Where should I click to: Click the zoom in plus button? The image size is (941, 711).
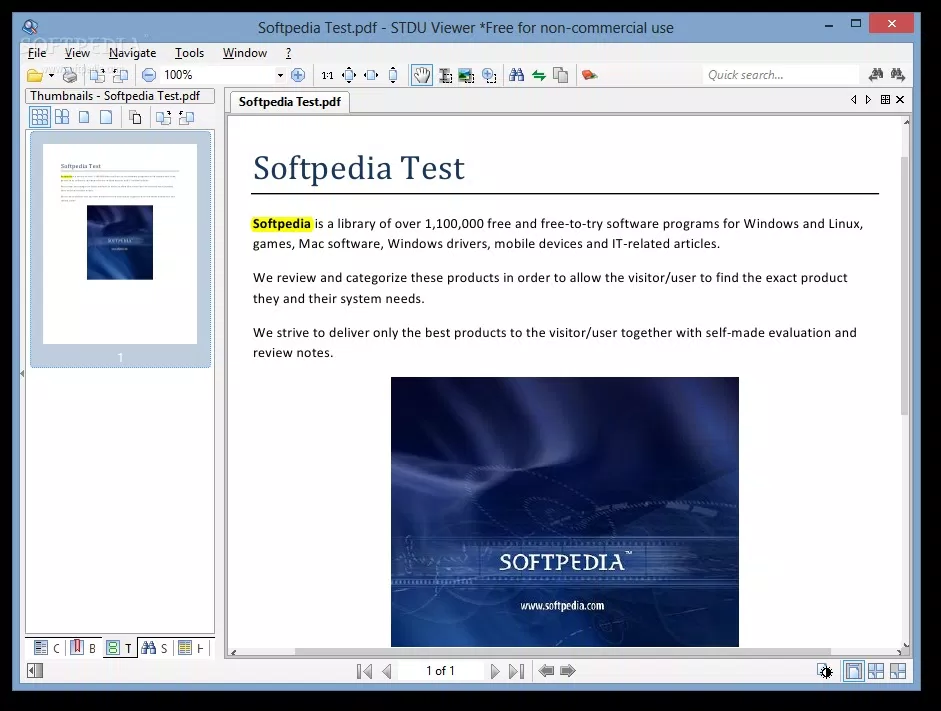[x=297, y=75]
